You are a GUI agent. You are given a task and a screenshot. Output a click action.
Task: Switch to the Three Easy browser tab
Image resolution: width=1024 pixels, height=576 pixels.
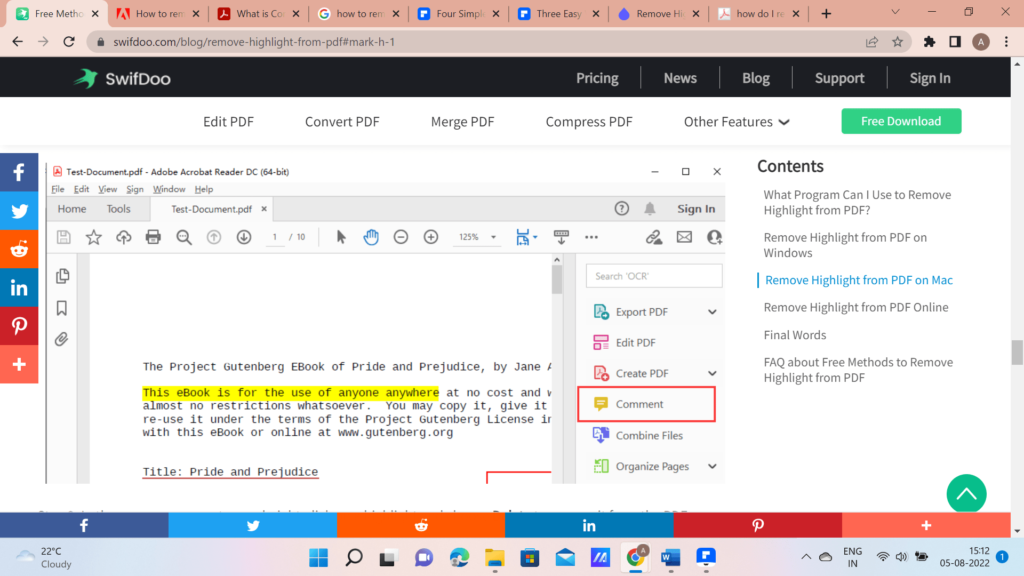click(x=557, y=14)
